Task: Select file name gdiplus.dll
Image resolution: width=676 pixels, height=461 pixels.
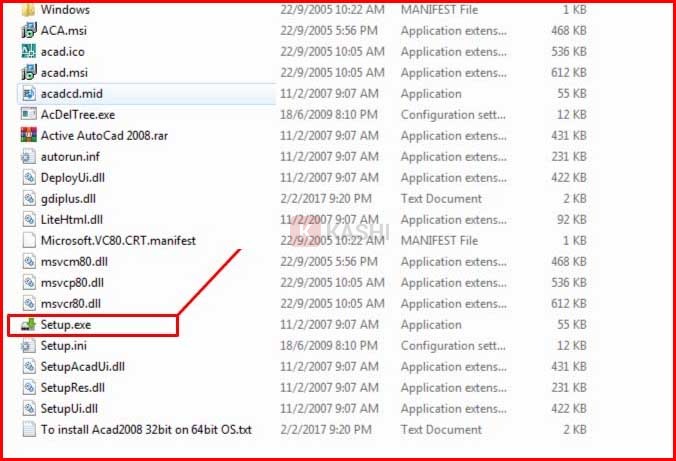Action: click(x=68, y=199)
